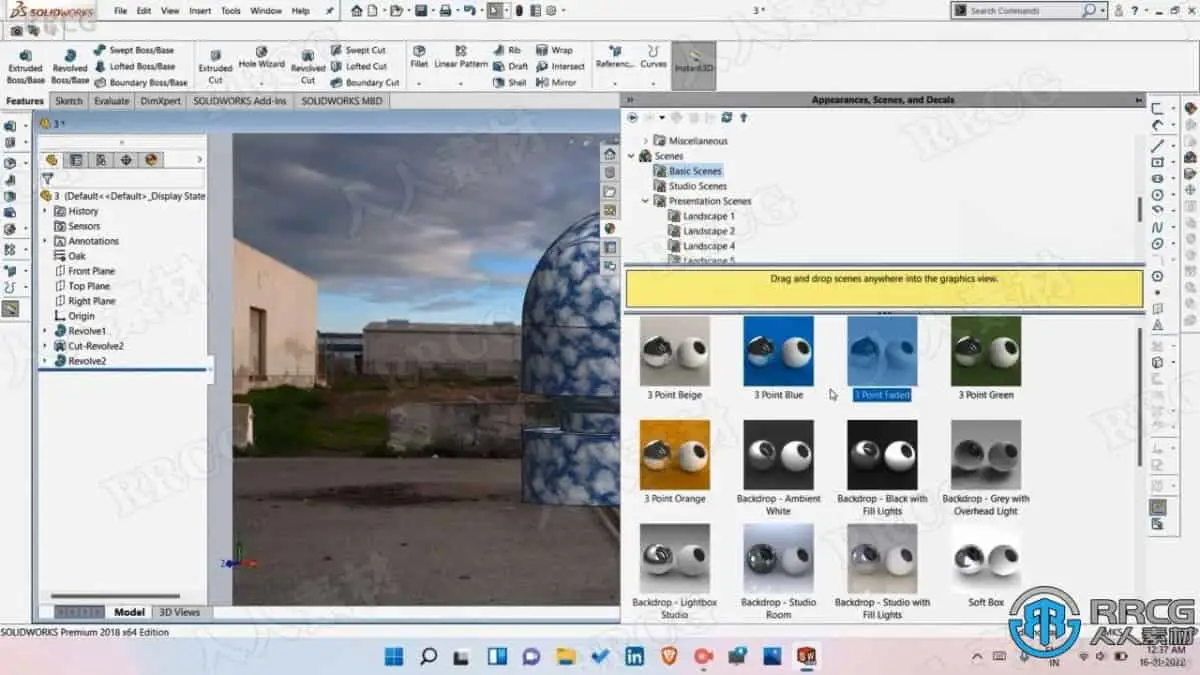
Task: Open the Tools menu
Action: point(230,10)
